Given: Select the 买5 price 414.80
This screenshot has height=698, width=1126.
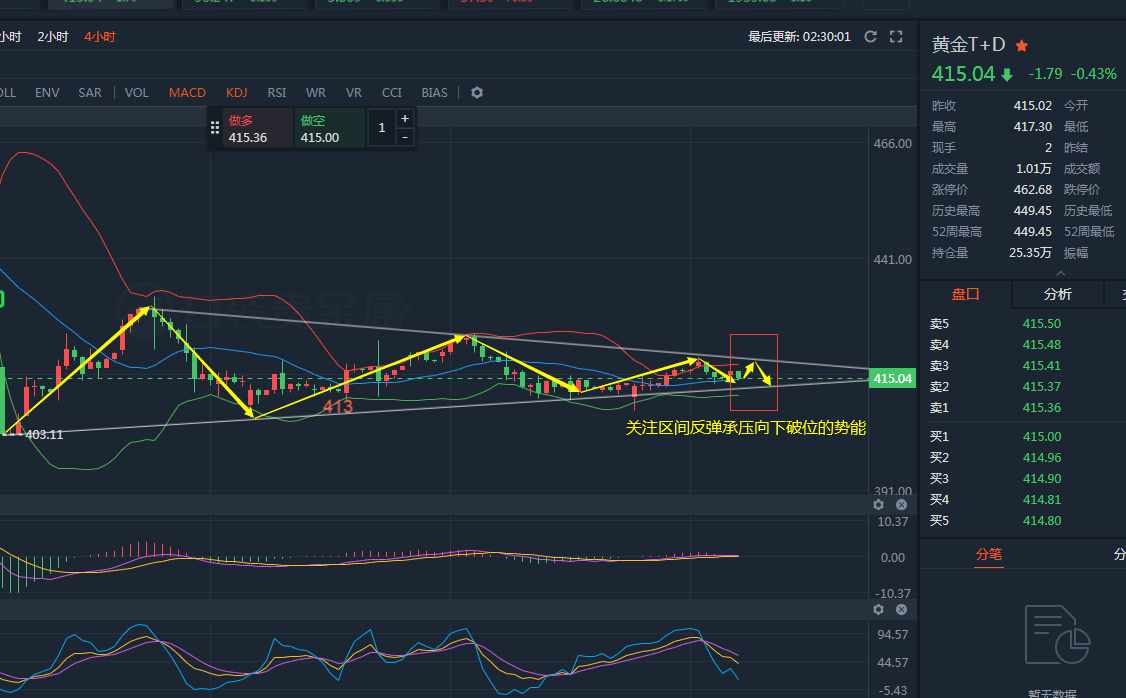Looking at the screenshot, I should 1041,521.
